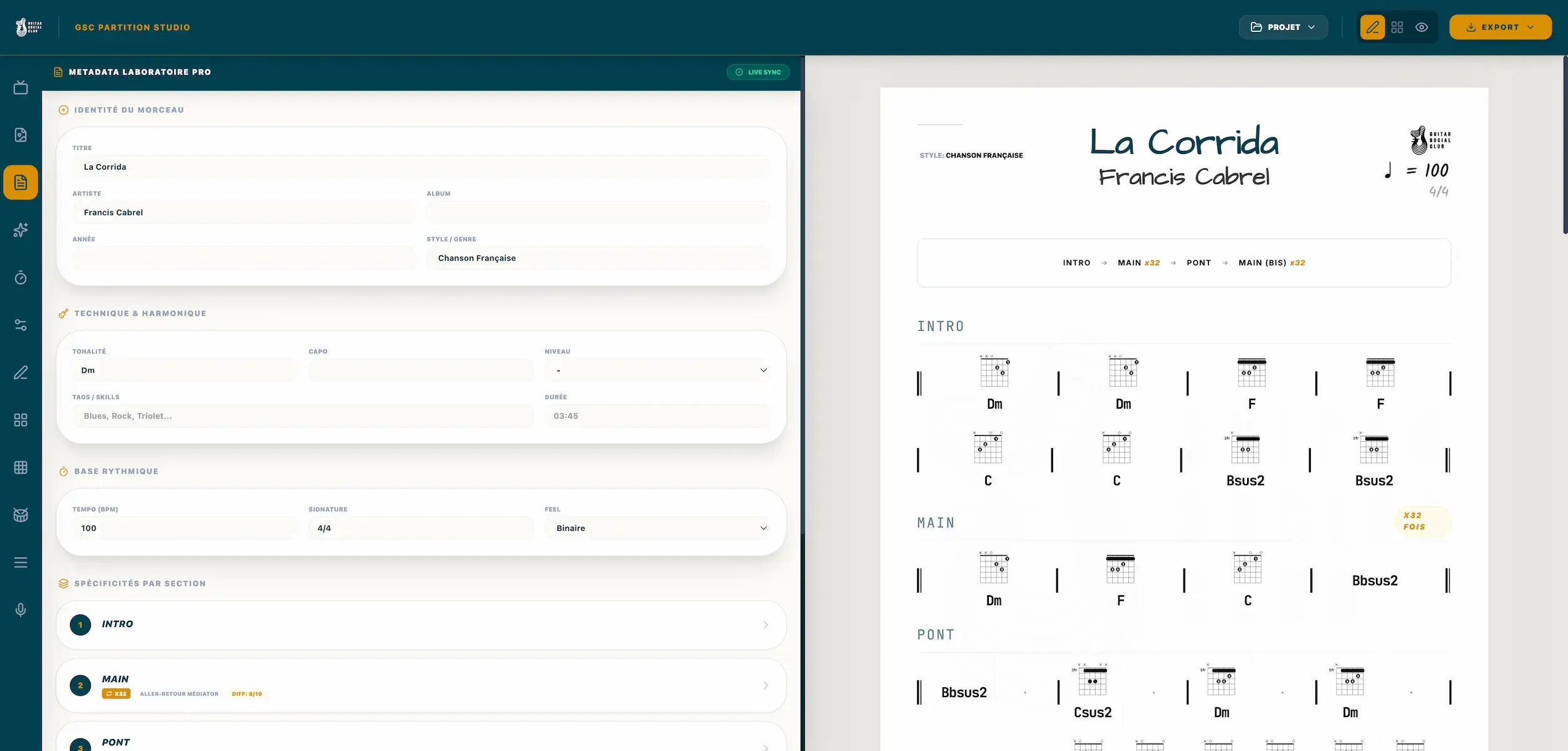Open the Export menu
The image size is (1568, 751).
click(1500, 28)
